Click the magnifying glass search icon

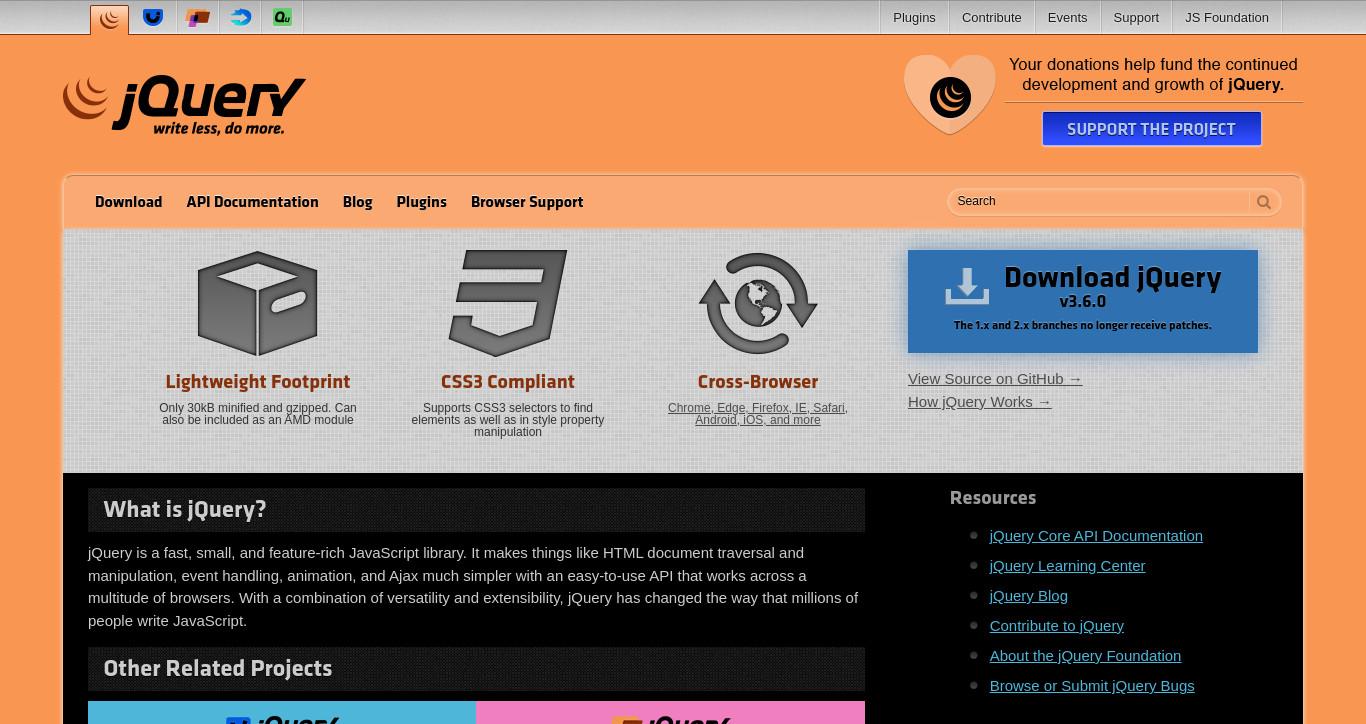1264,202
